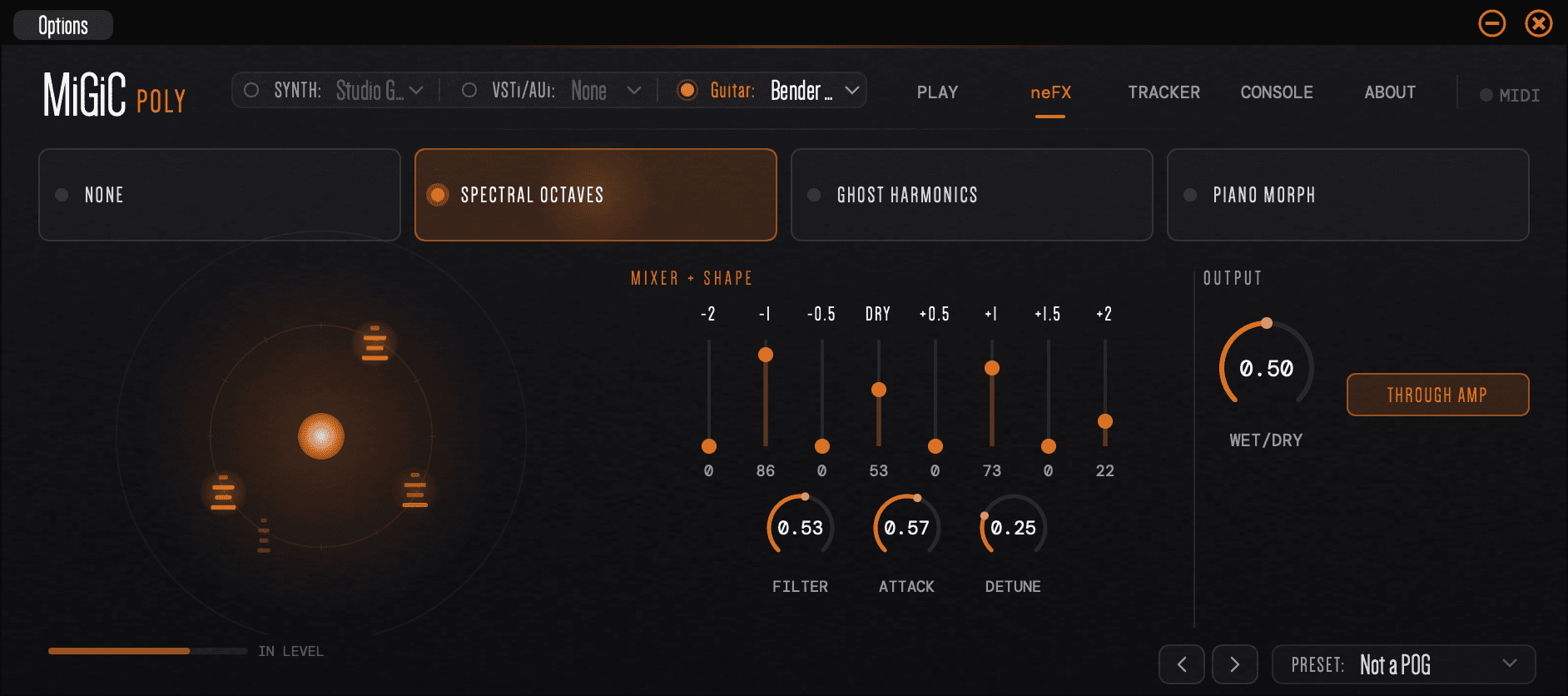Open the TRACKER tab
This screenshot has width=1568, height=696.
pyautogui.click(x=1164, y=92)
